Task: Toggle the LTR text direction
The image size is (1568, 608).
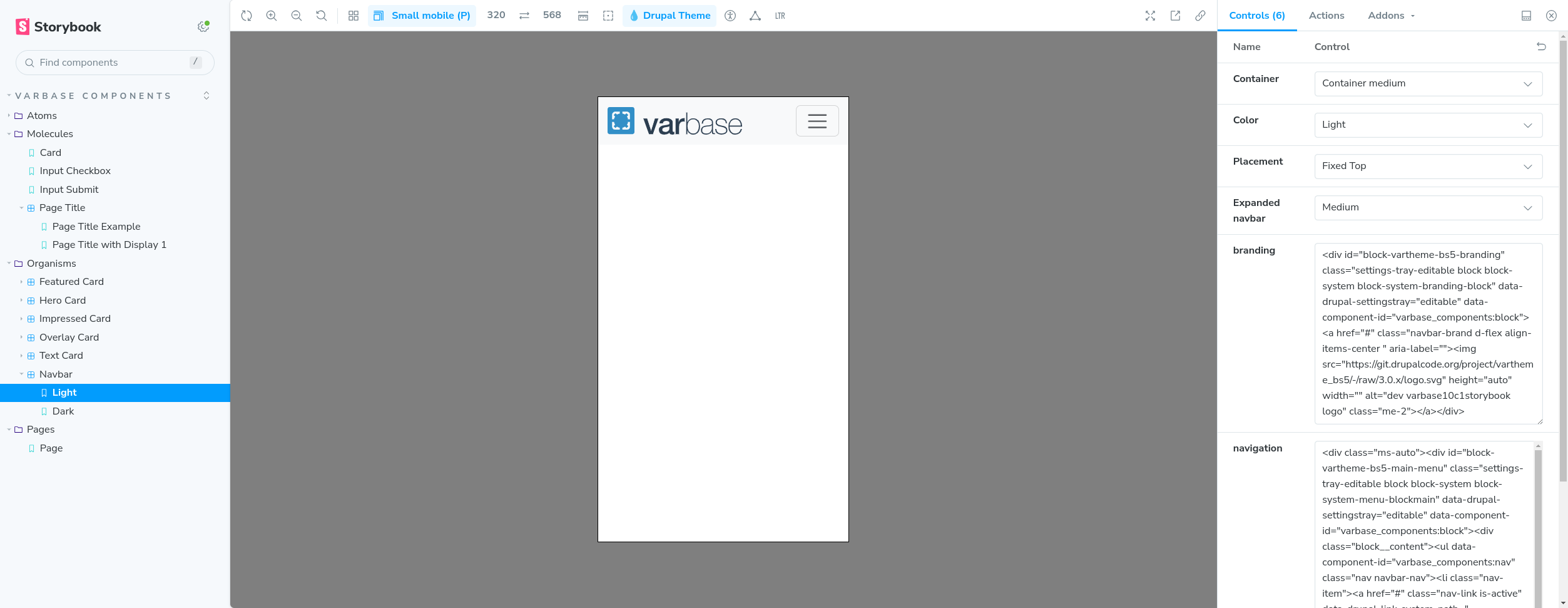Action: 780,16
